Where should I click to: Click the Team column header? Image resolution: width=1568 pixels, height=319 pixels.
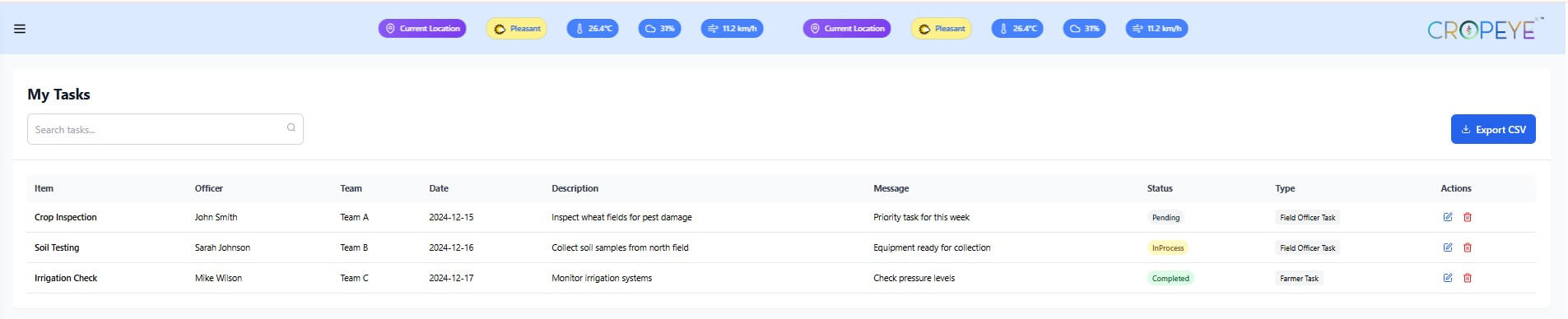point(351,188)
